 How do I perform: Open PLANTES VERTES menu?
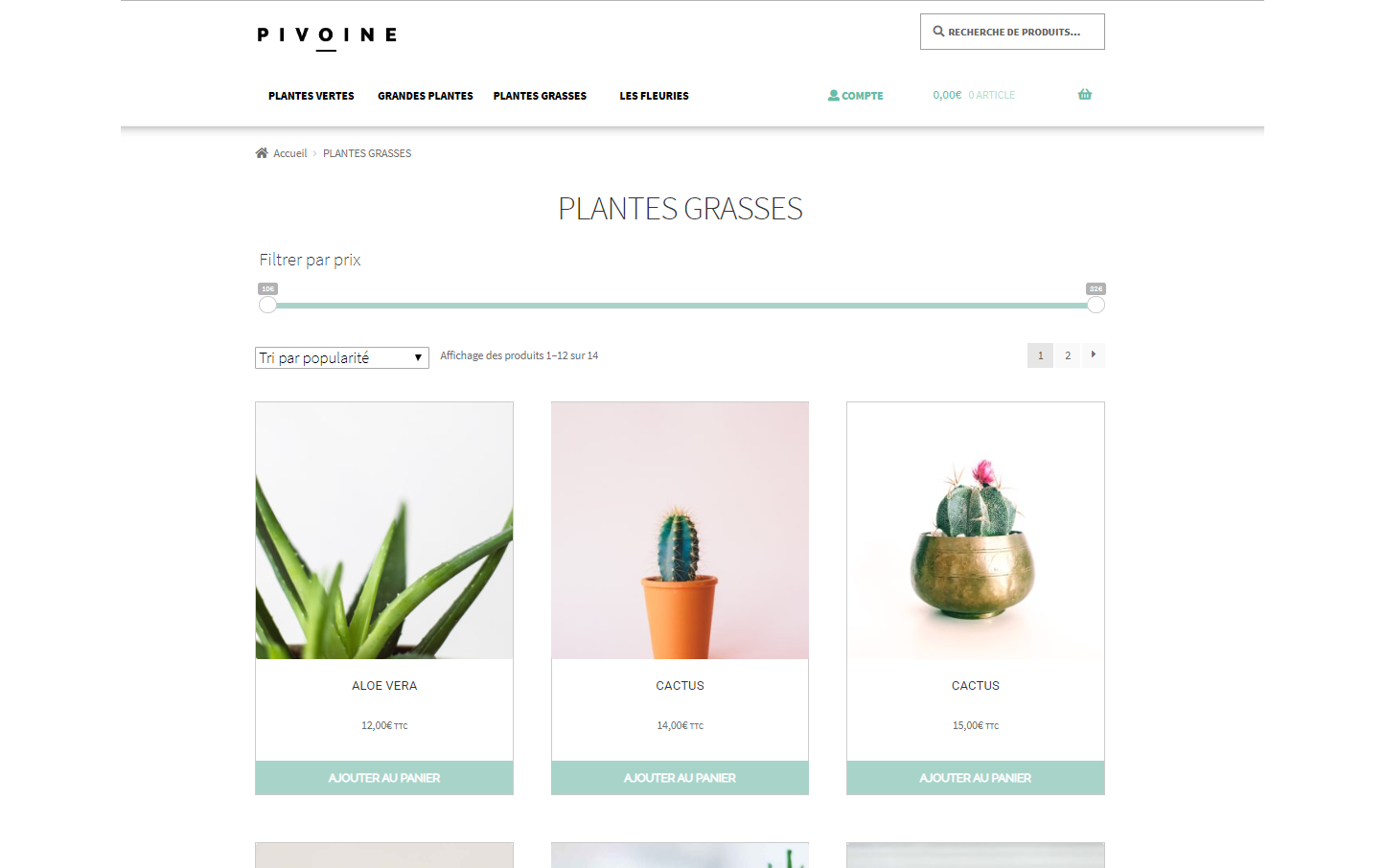(x=311, y=96)
